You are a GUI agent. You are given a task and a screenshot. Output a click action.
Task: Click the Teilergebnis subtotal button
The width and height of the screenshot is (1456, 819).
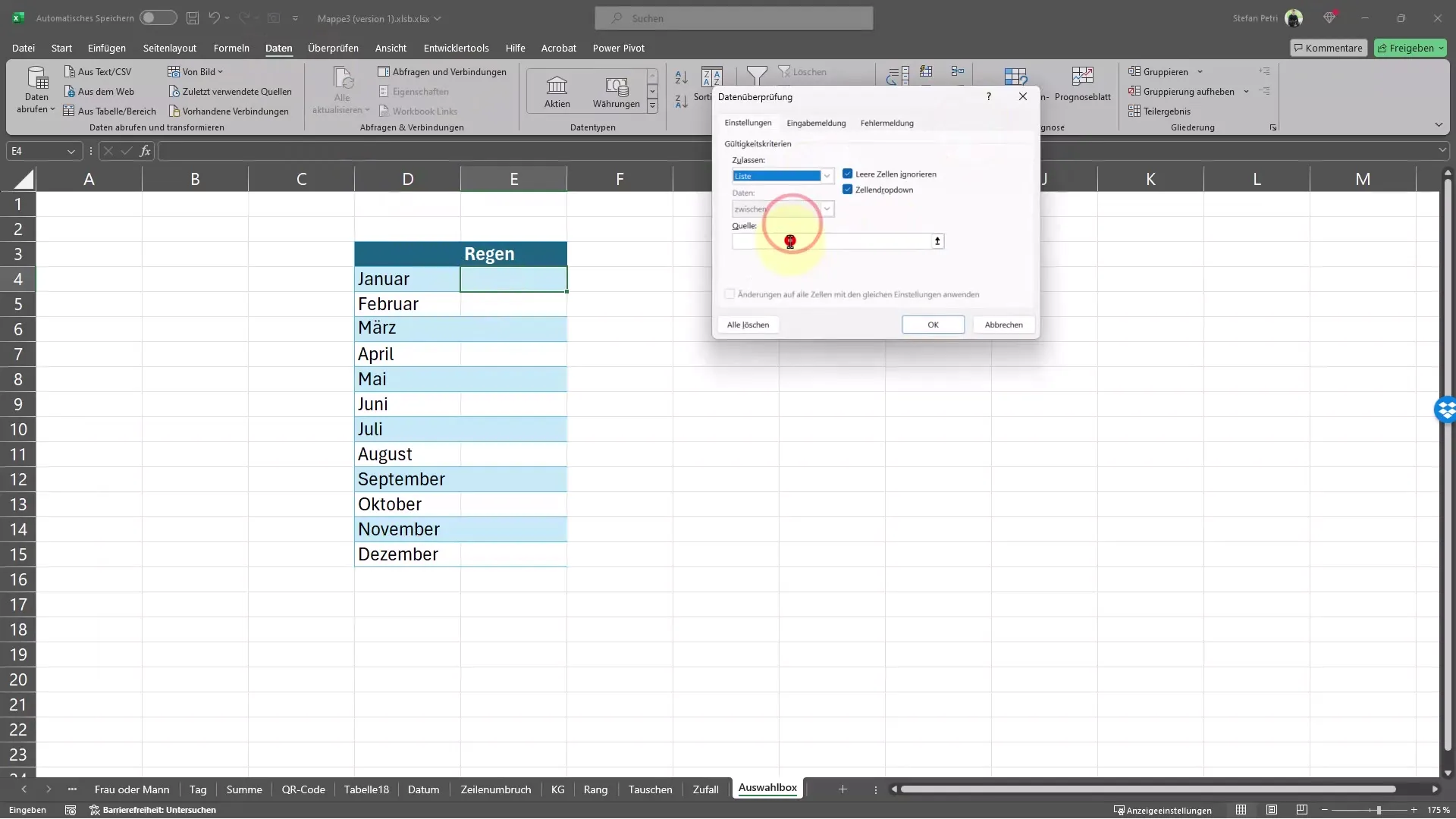1159,111
